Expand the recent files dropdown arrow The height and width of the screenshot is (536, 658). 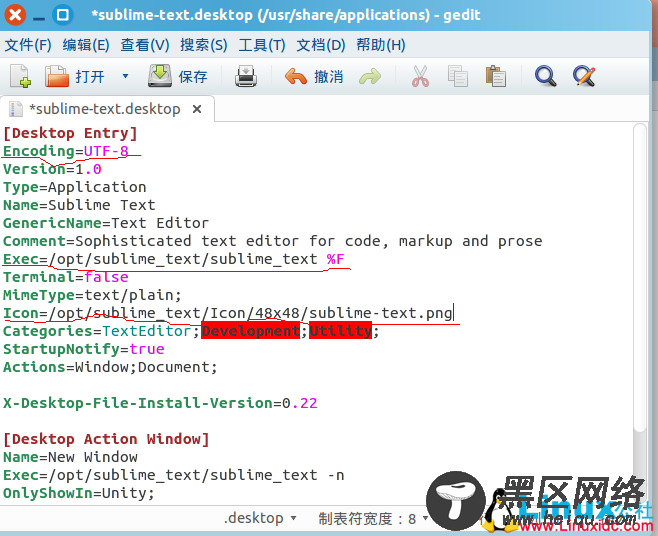pyautogui.click(x=125, y=76)
